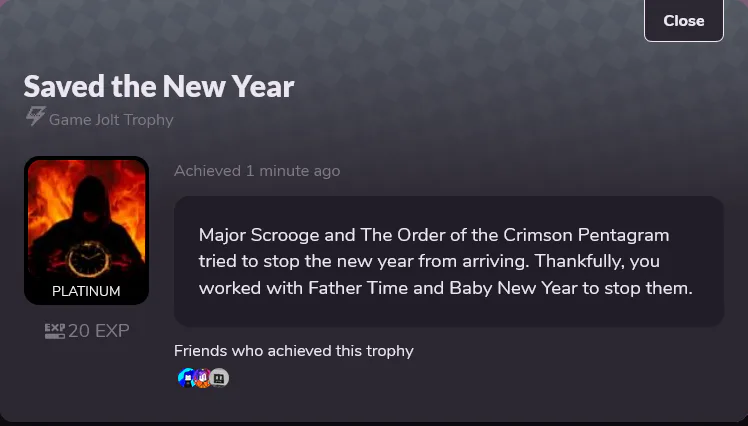748x426 pixels.
Task: Open the gray robot friend avatar
Action: click(220, 378)
